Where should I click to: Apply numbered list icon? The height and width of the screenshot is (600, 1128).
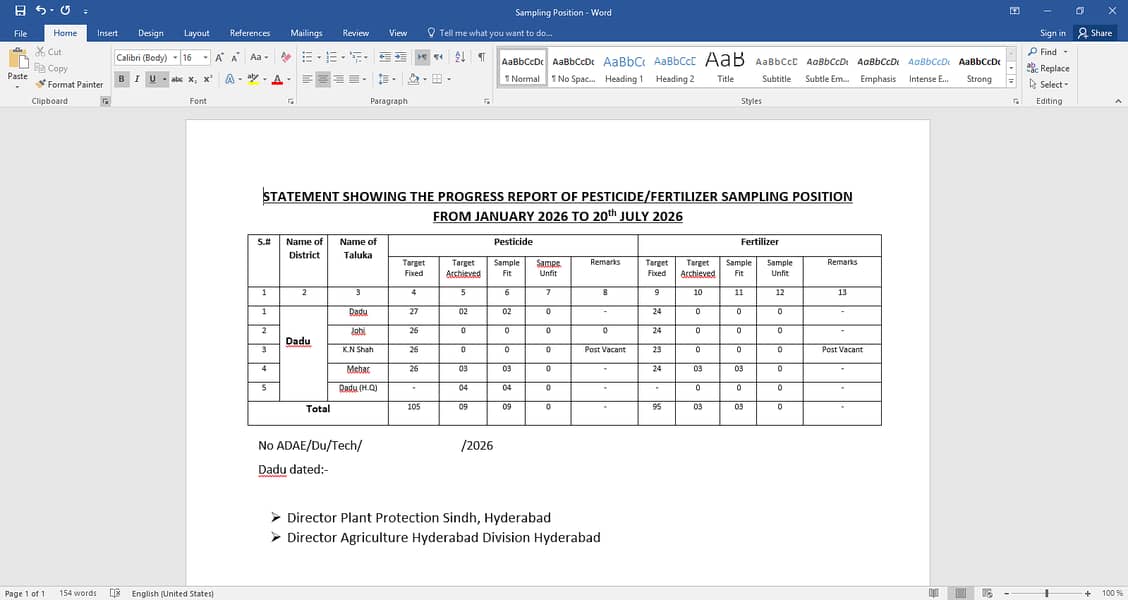pos(331,58)
